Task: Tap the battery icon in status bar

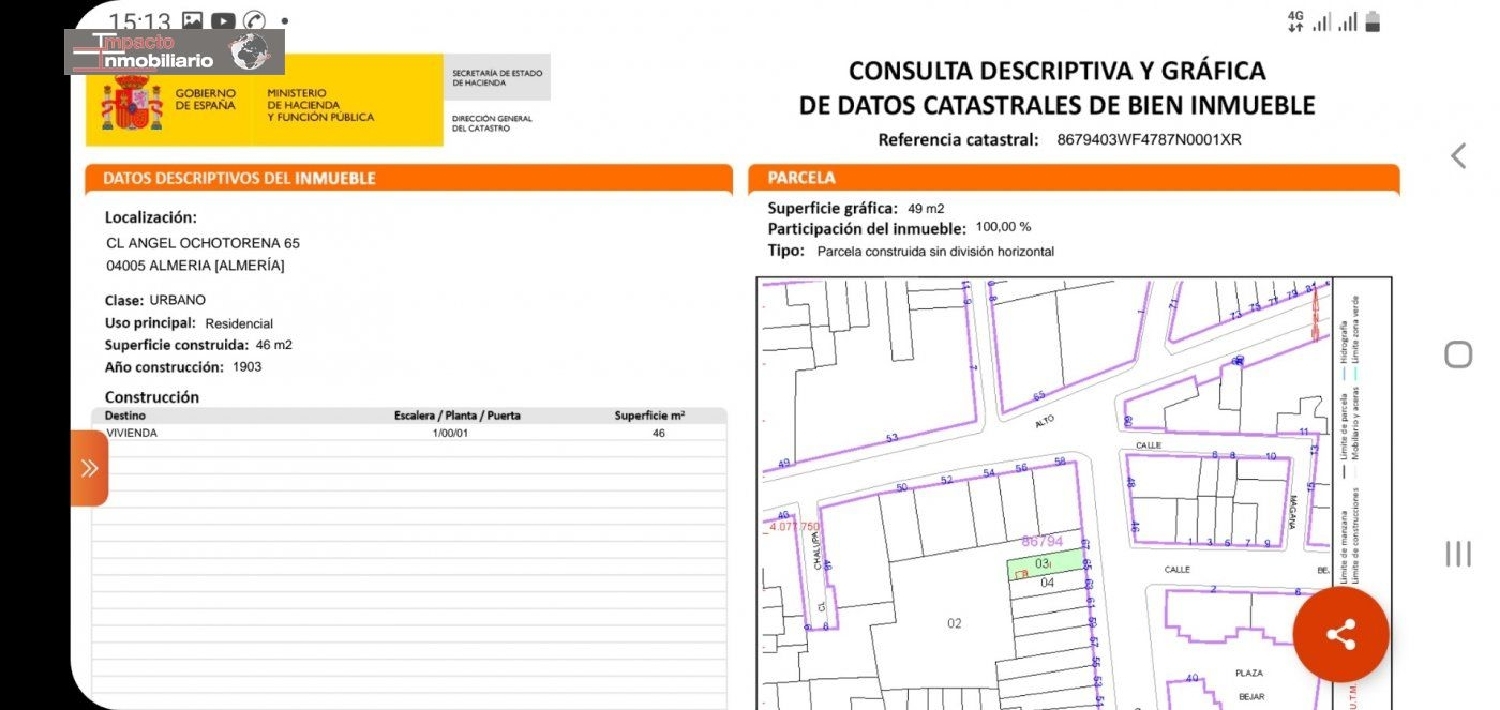Action: coord(1372,22)
